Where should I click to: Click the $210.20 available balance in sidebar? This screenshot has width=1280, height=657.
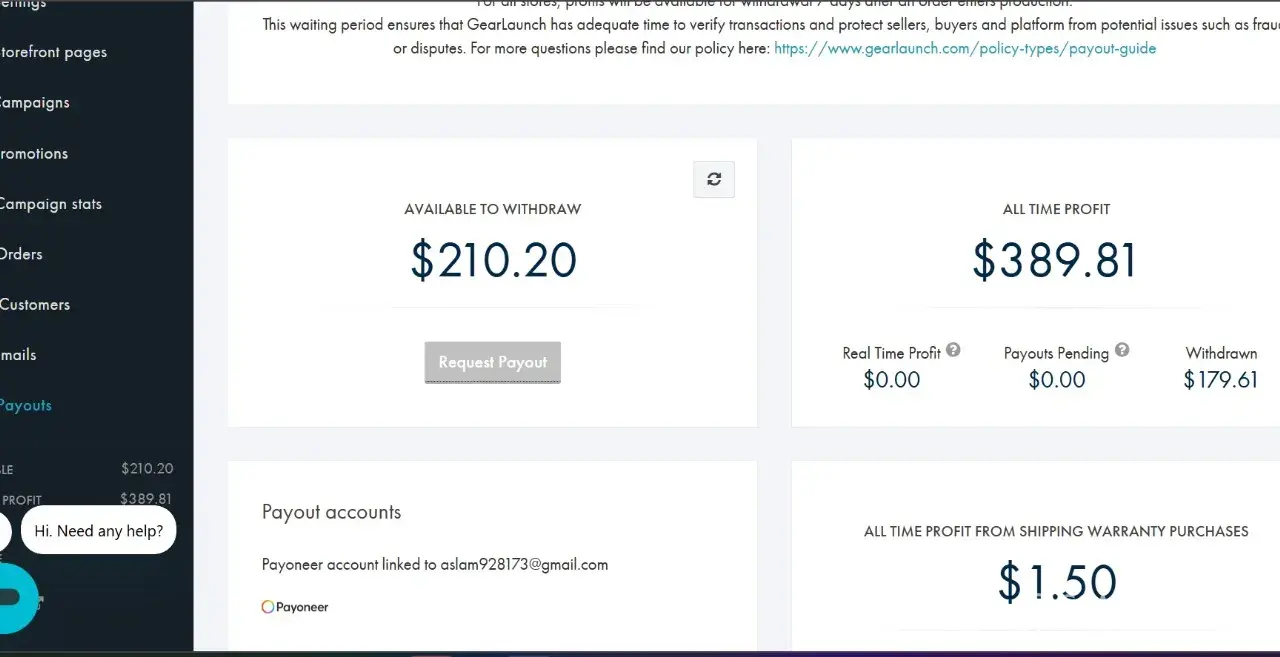(147, 468)
